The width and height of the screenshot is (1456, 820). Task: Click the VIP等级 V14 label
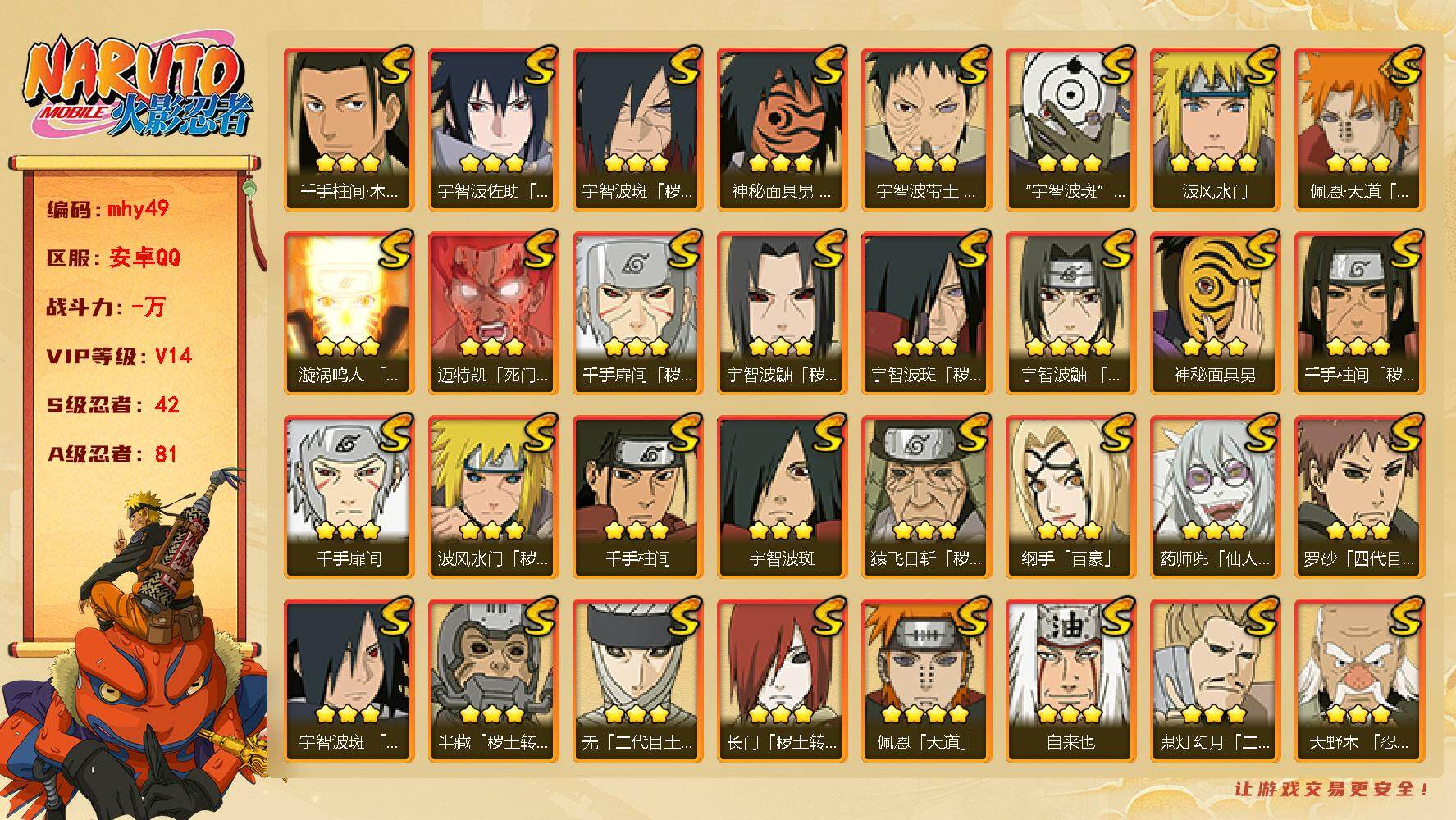point(119,356)
